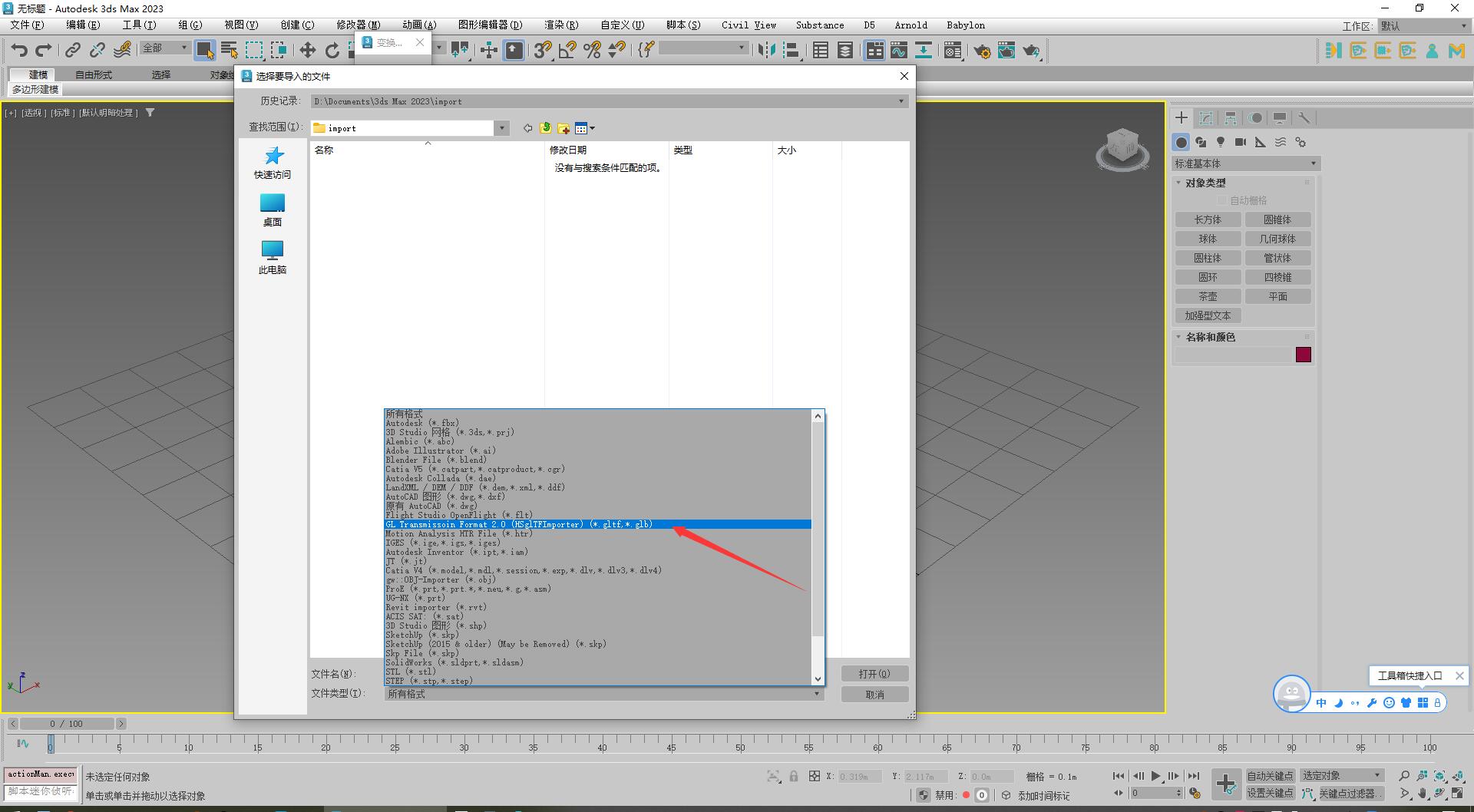Image resolution: width=1474 pixels, height=812 pixels.
Task: Open the 文件(F) menu
Action: tap(27, 25)
